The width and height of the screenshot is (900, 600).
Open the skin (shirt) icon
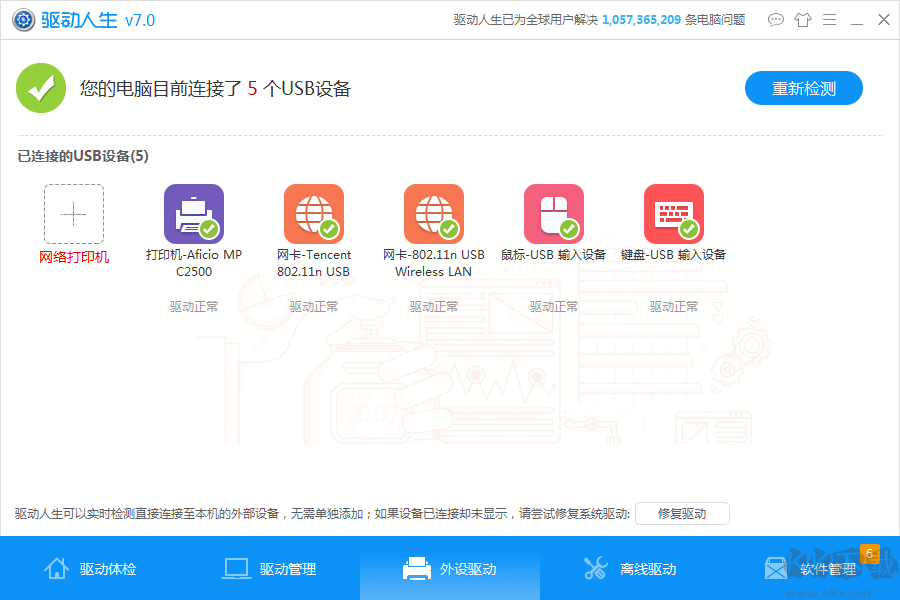pos(802,20)
